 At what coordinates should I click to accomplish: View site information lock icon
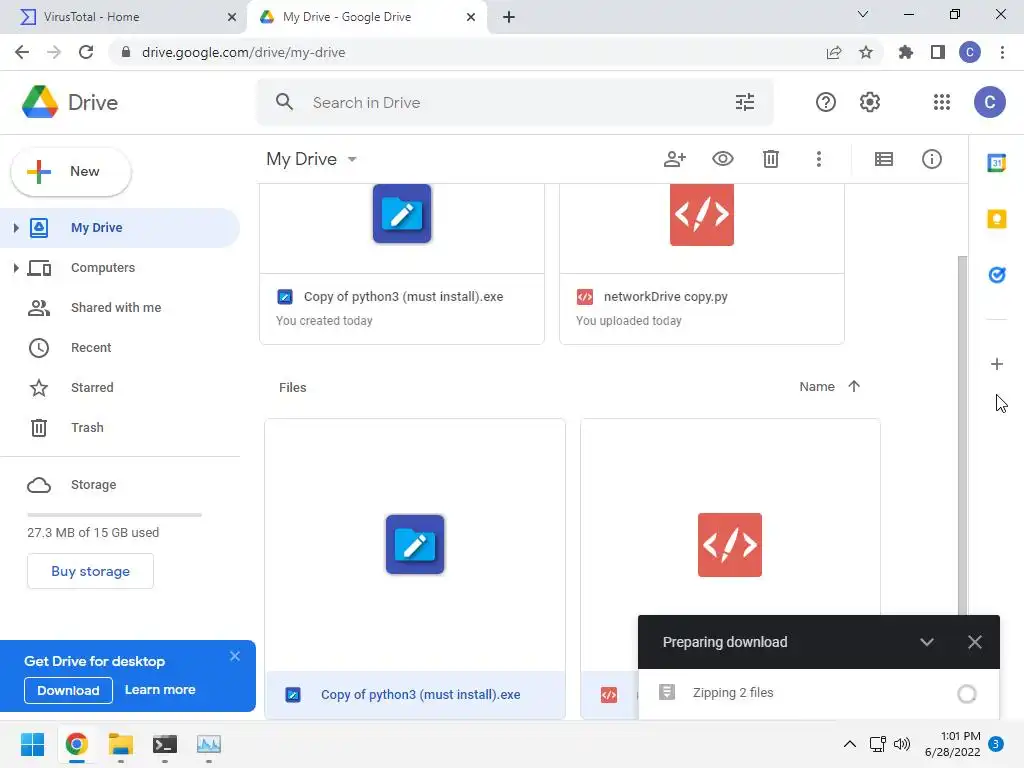[126, 52]
